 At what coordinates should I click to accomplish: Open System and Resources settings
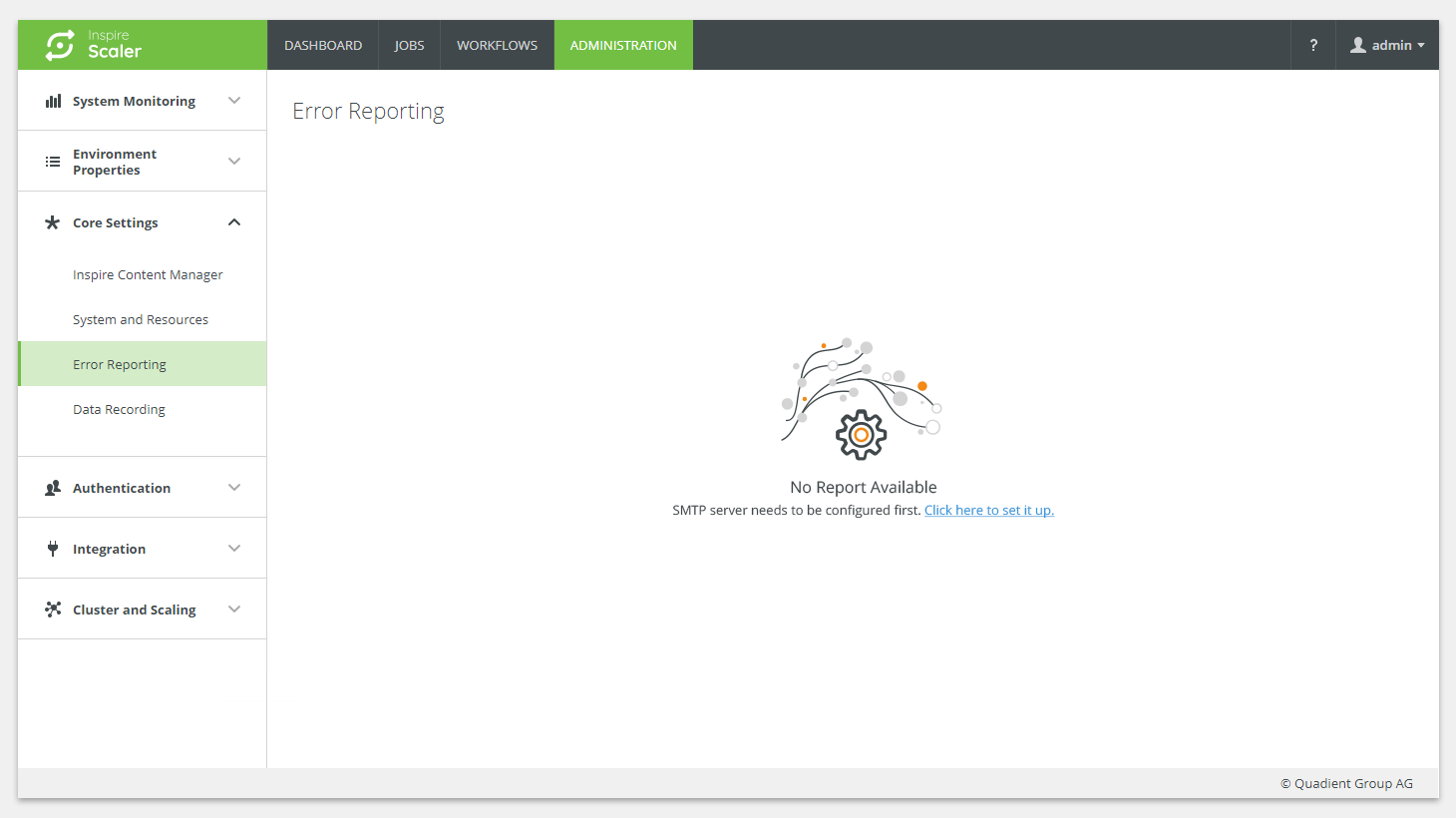click(x=143, y=319)
